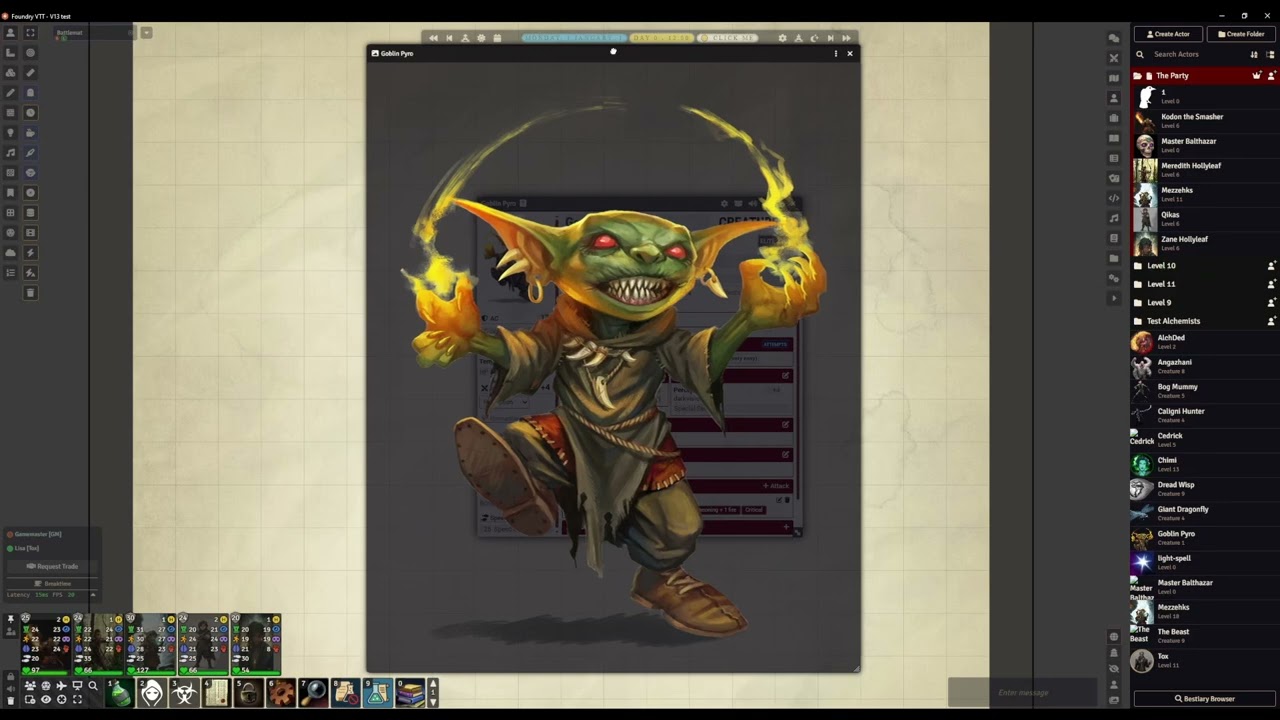Select the Measurement ruler tool
Screen dimensions: 1280x720
(x=30, y=73)
